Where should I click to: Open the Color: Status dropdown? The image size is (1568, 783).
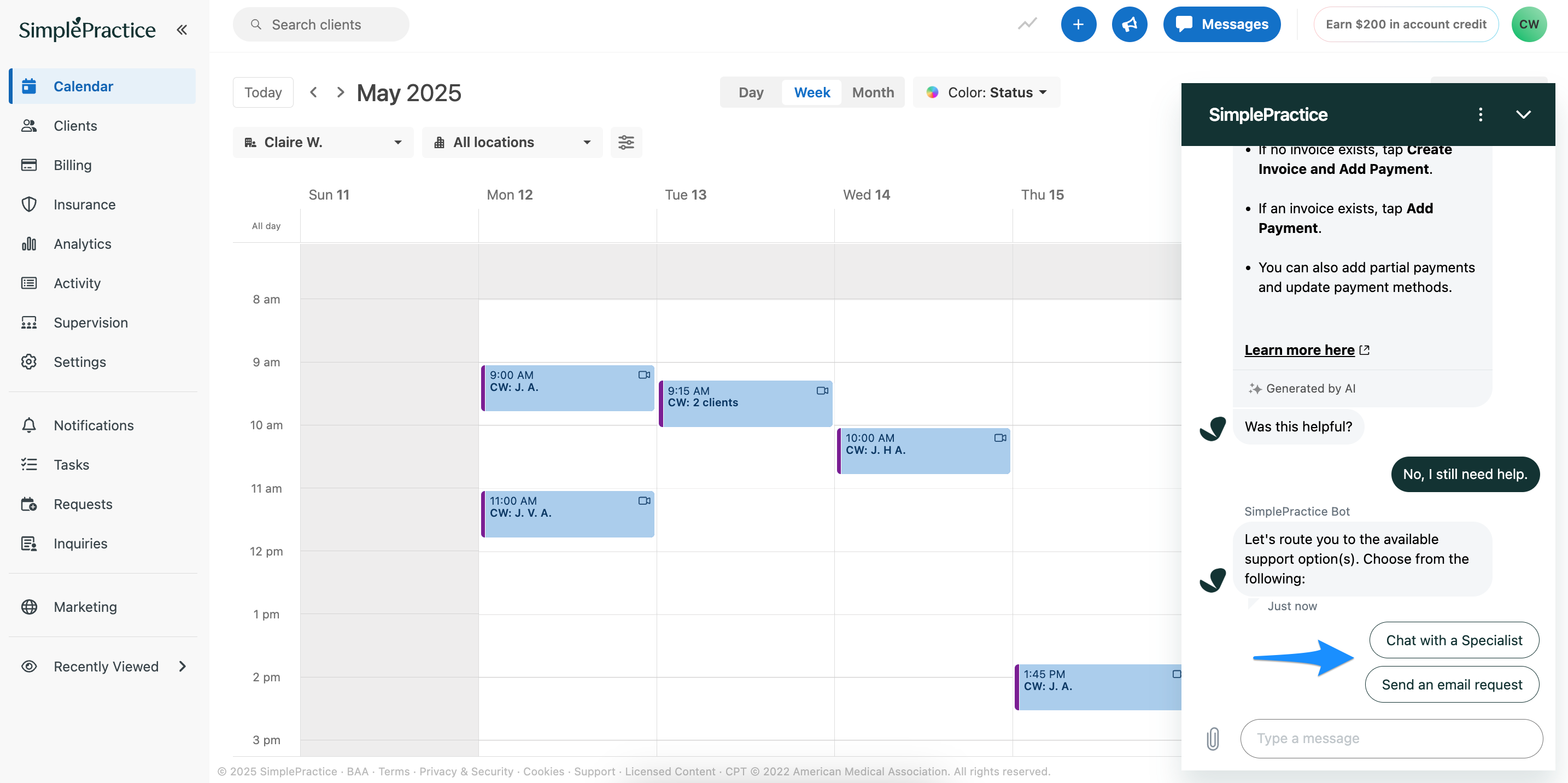986,92
